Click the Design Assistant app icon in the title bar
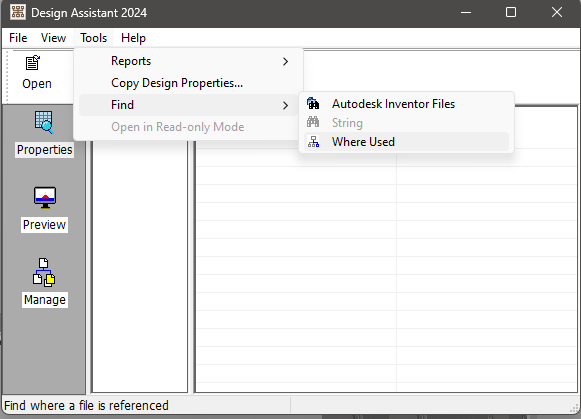581x419 pixels. click(x=18, y=12)
